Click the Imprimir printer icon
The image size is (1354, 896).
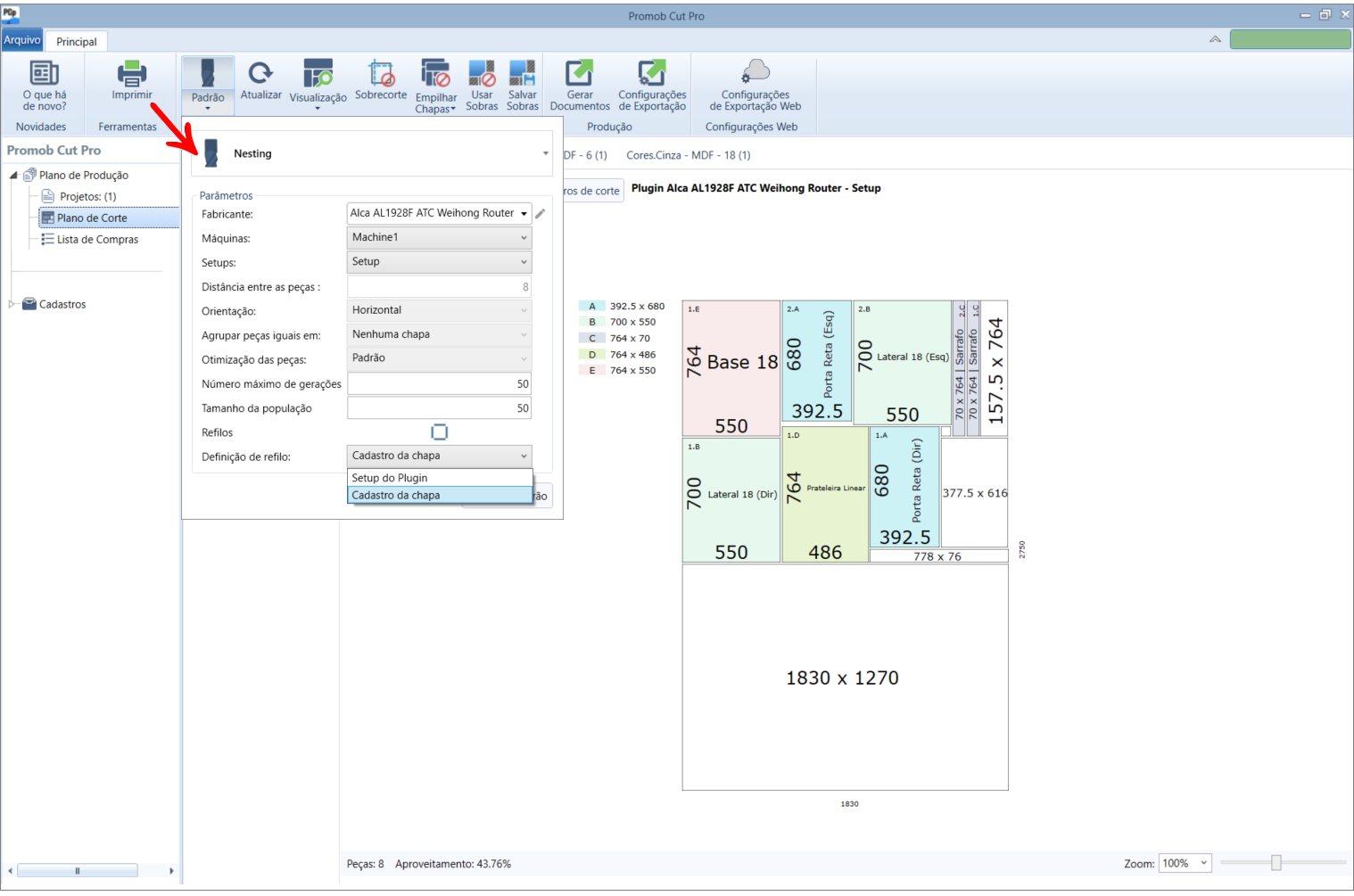[x=132, y=73]
